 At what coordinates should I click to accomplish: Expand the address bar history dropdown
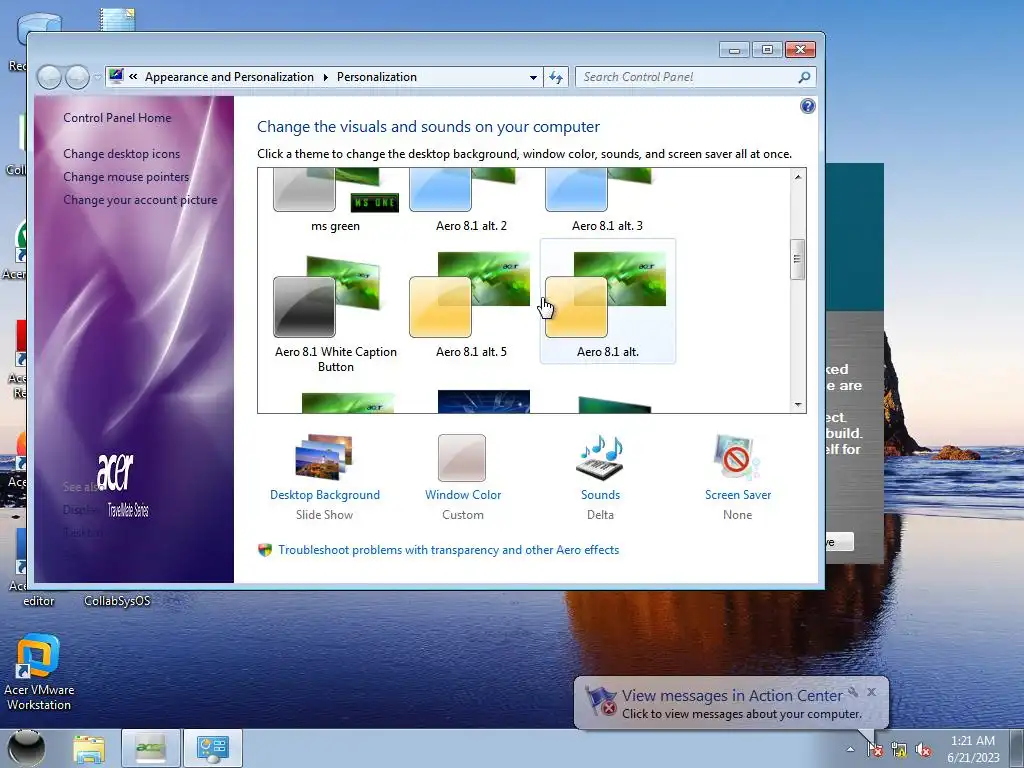click(x=533, y=77)
